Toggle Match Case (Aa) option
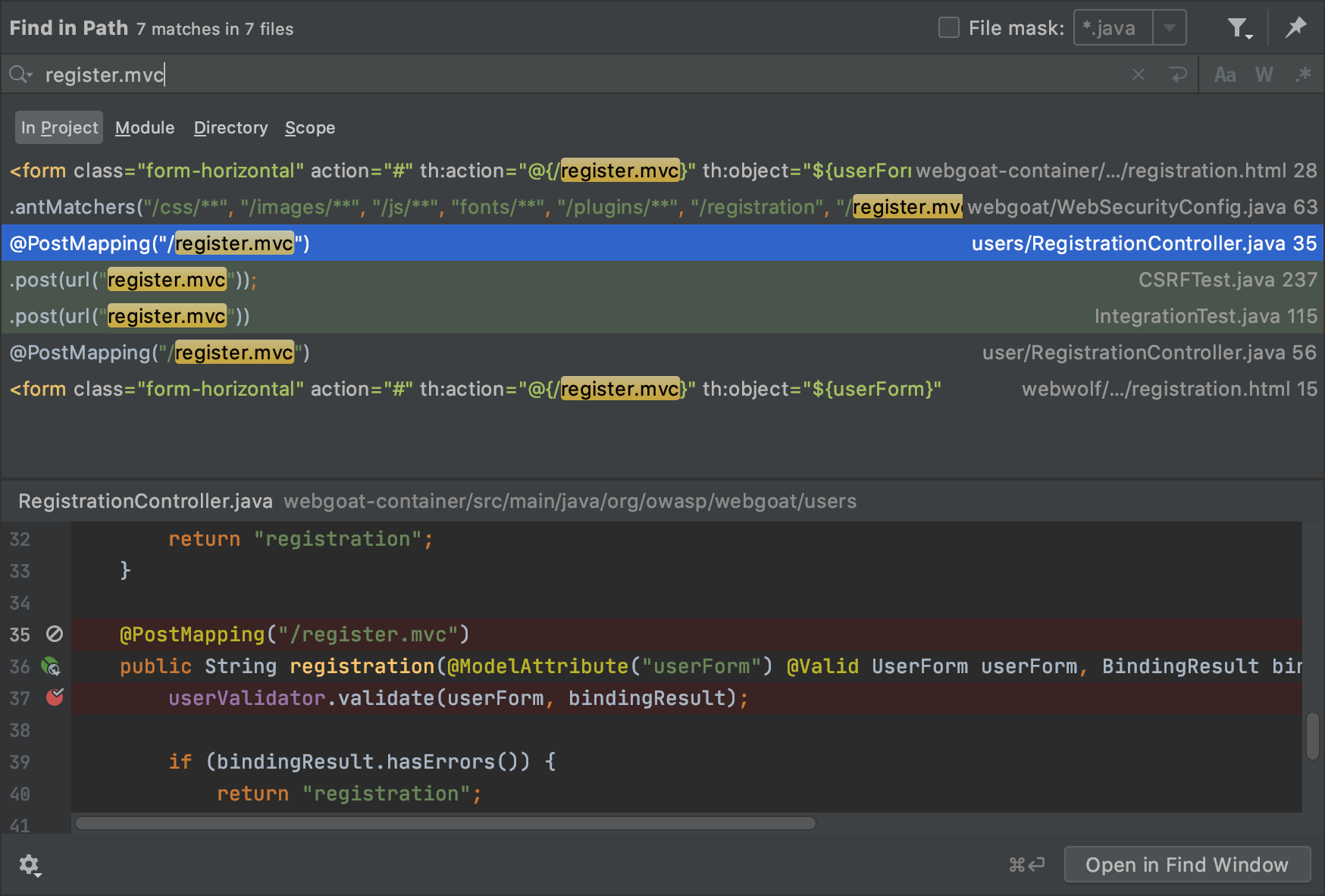 pos(1224,74)
